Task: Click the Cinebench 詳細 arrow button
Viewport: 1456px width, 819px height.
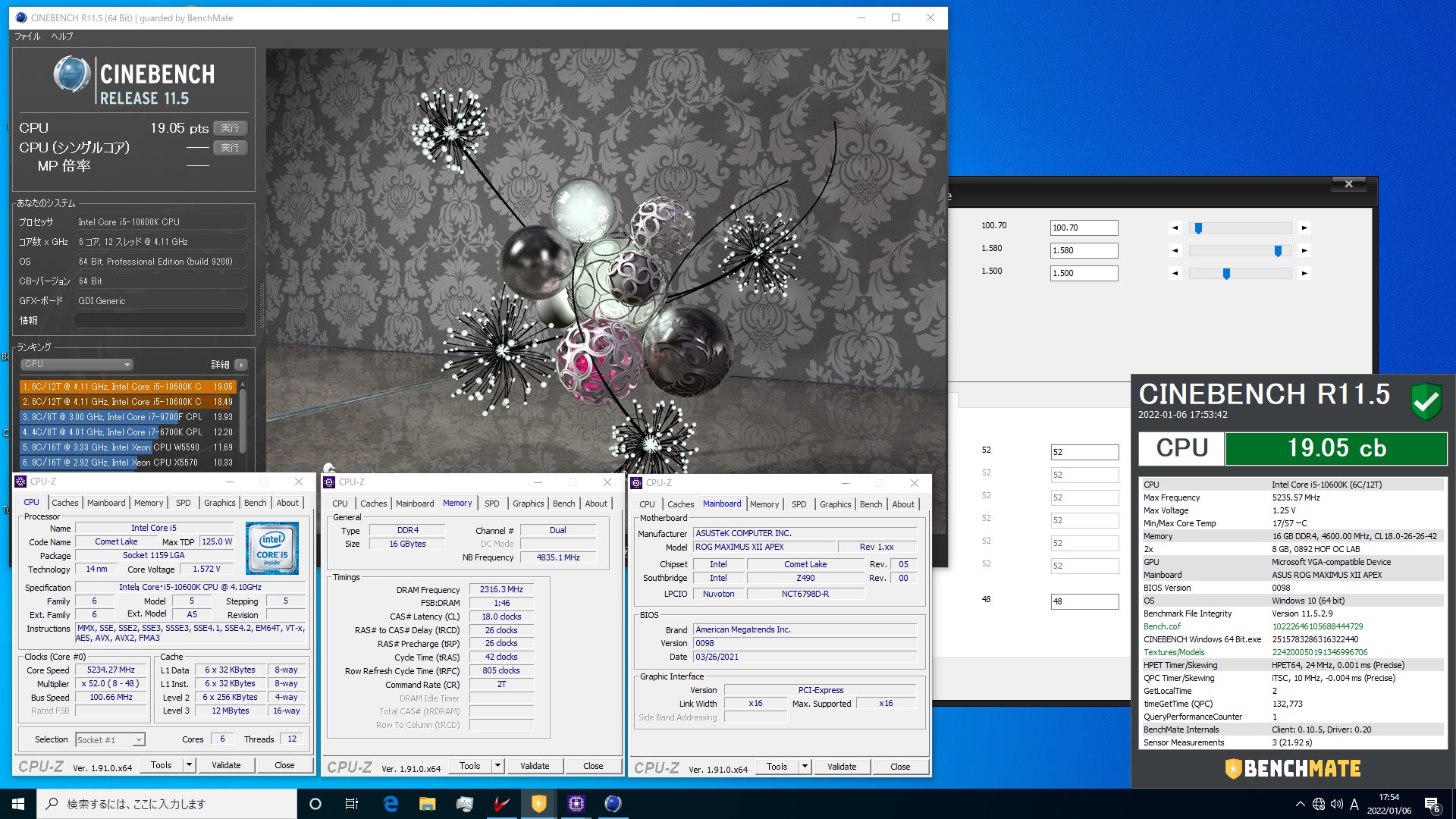Action: tap(241, 365)
